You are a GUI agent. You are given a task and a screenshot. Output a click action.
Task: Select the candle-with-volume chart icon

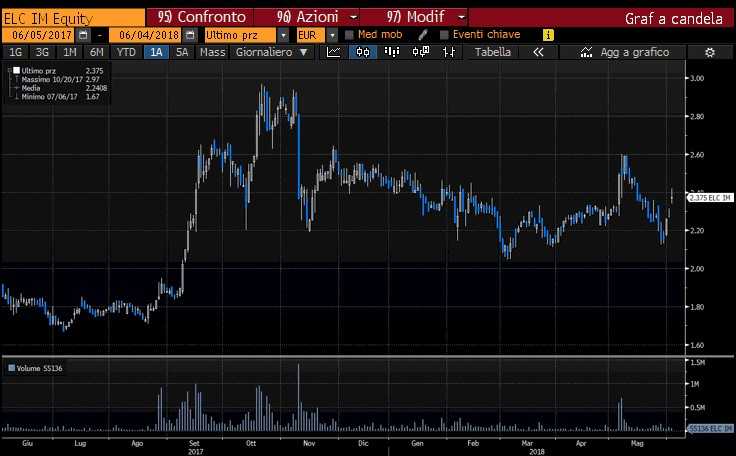[421, 52]
